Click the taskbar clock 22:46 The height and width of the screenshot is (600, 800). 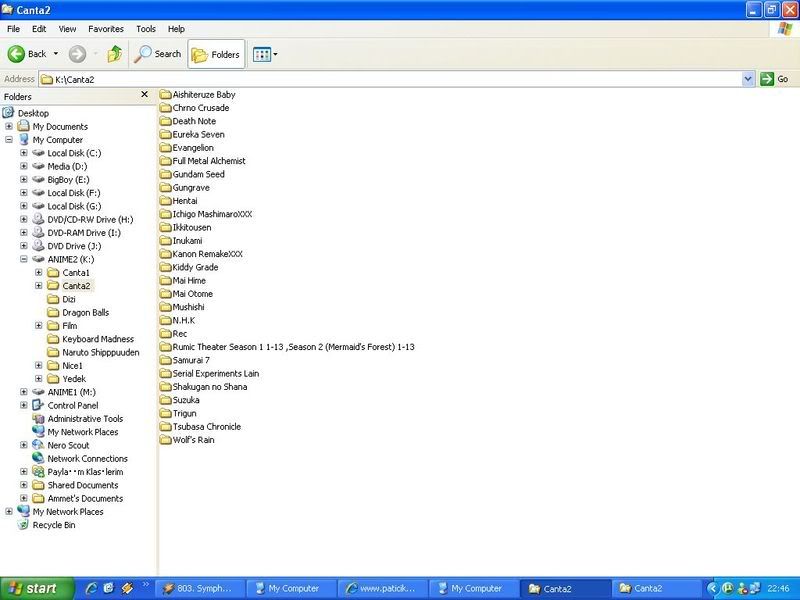(778, 589)
